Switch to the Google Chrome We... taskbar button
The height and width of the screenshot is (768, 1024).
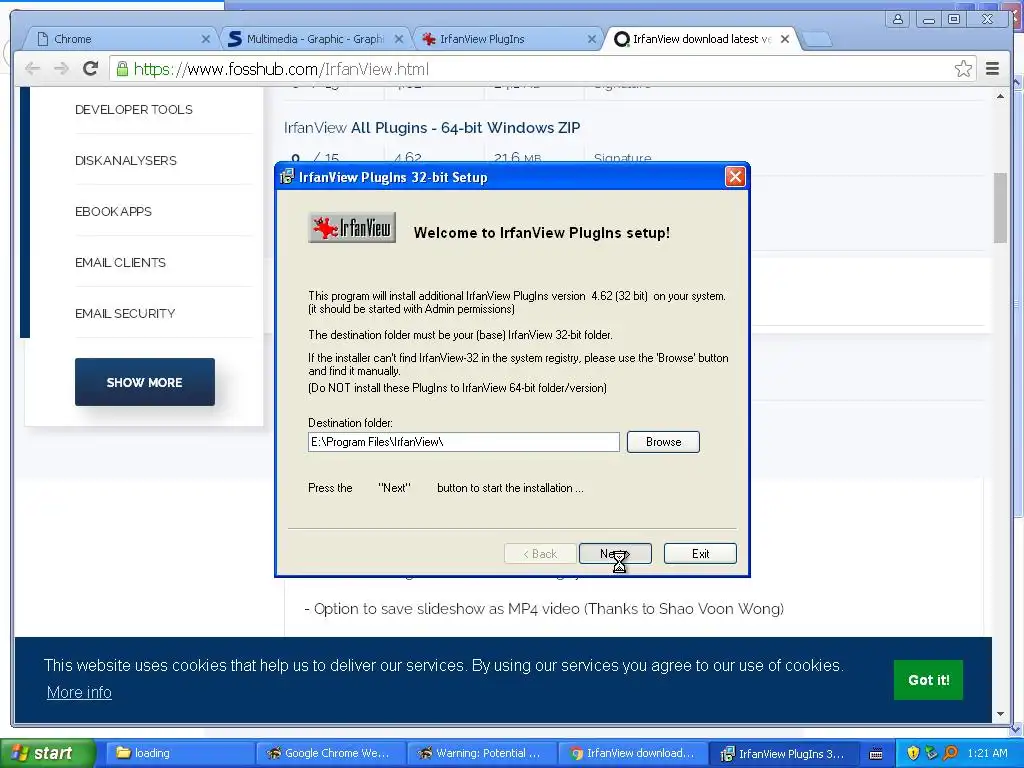click(330, 753)
